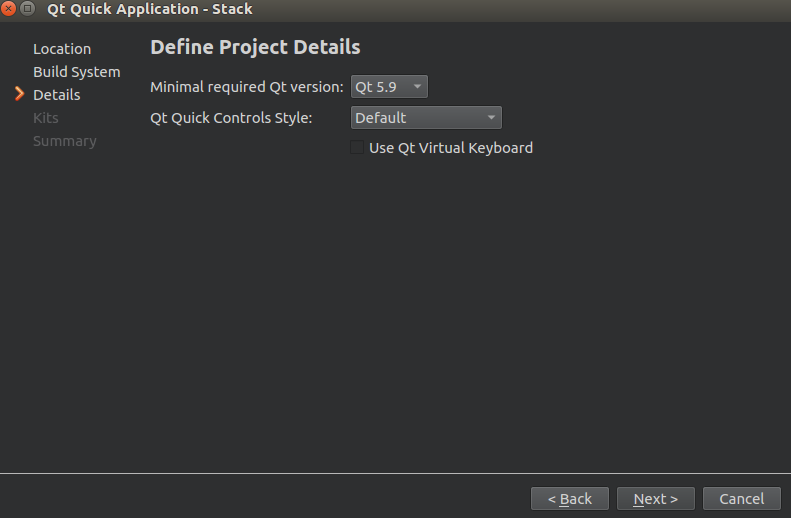Select the Build System step in sidebar

77,72
